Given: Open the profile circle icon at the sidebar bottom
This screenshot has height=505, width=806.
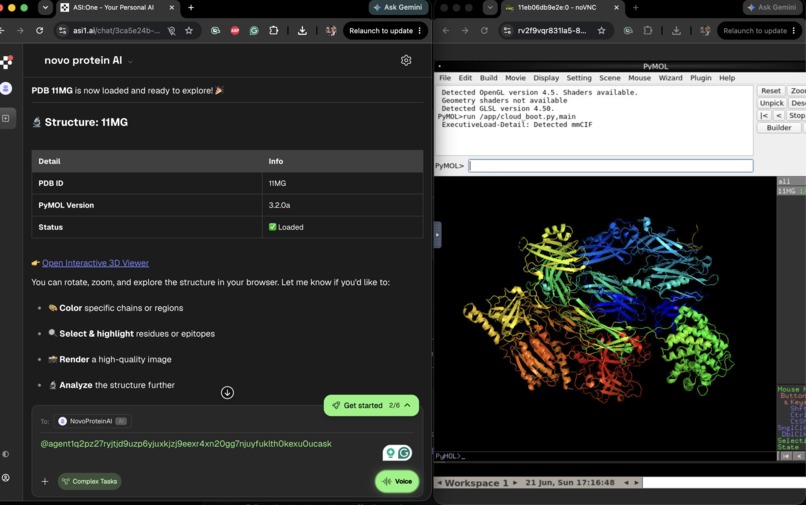Looking at the screenshot, I should click(6, 478).
